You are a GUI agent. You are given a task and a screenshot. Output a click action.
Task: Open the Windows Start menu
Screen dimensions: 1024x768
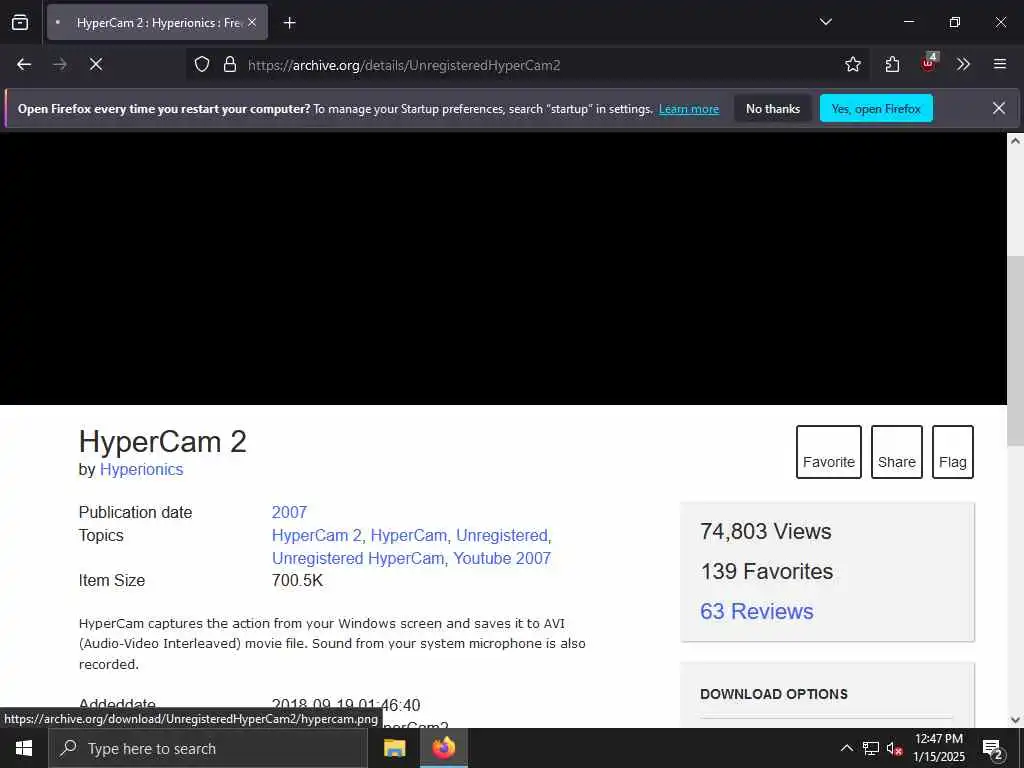[24, 748]
